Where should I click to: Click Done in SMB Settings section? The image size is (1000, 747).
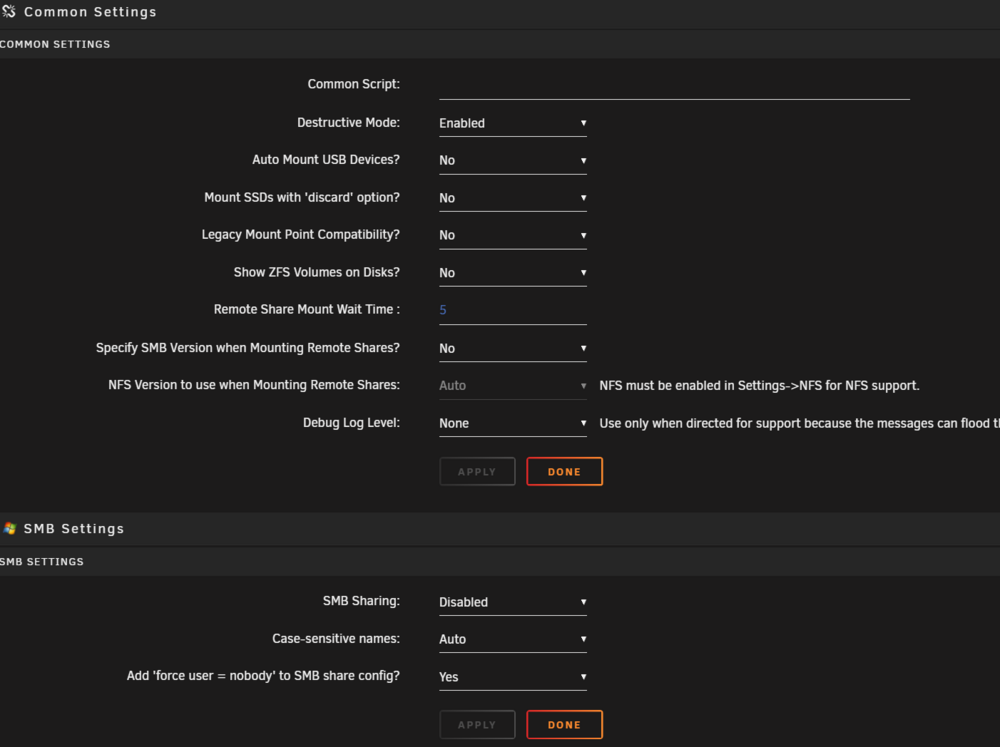564,725
